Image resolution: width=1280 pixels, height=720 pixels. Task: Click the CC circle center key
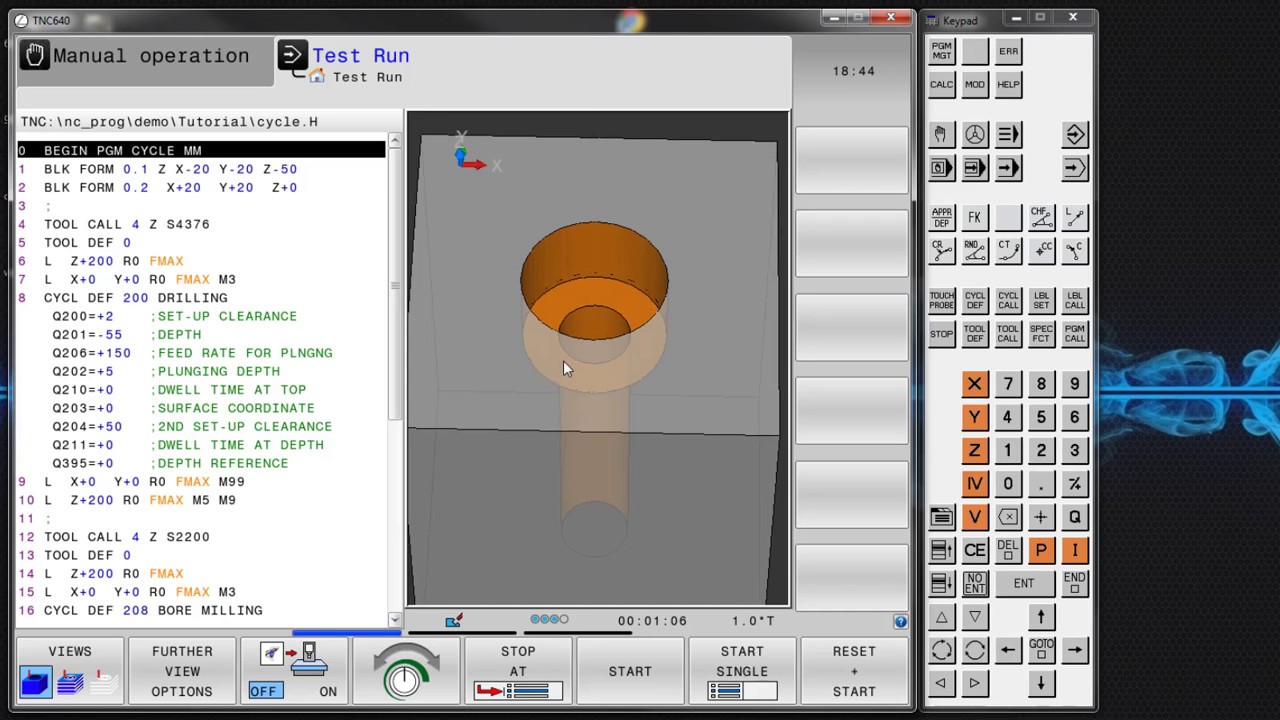[1041, 250]
